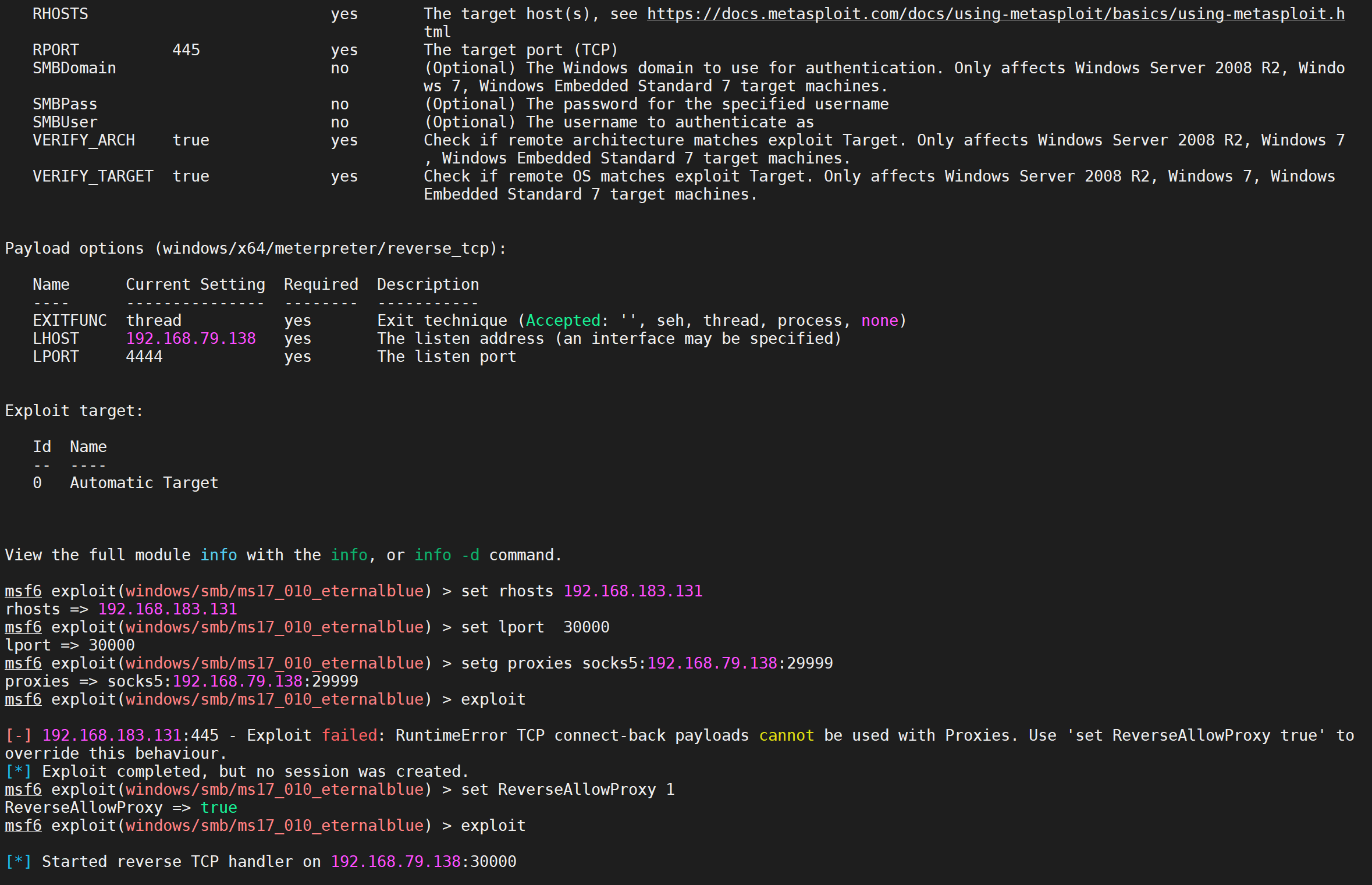Click the [*] marker before 'Exploit completed'
The height and width of the screenshot is (885, 1372).
[18, 772]
